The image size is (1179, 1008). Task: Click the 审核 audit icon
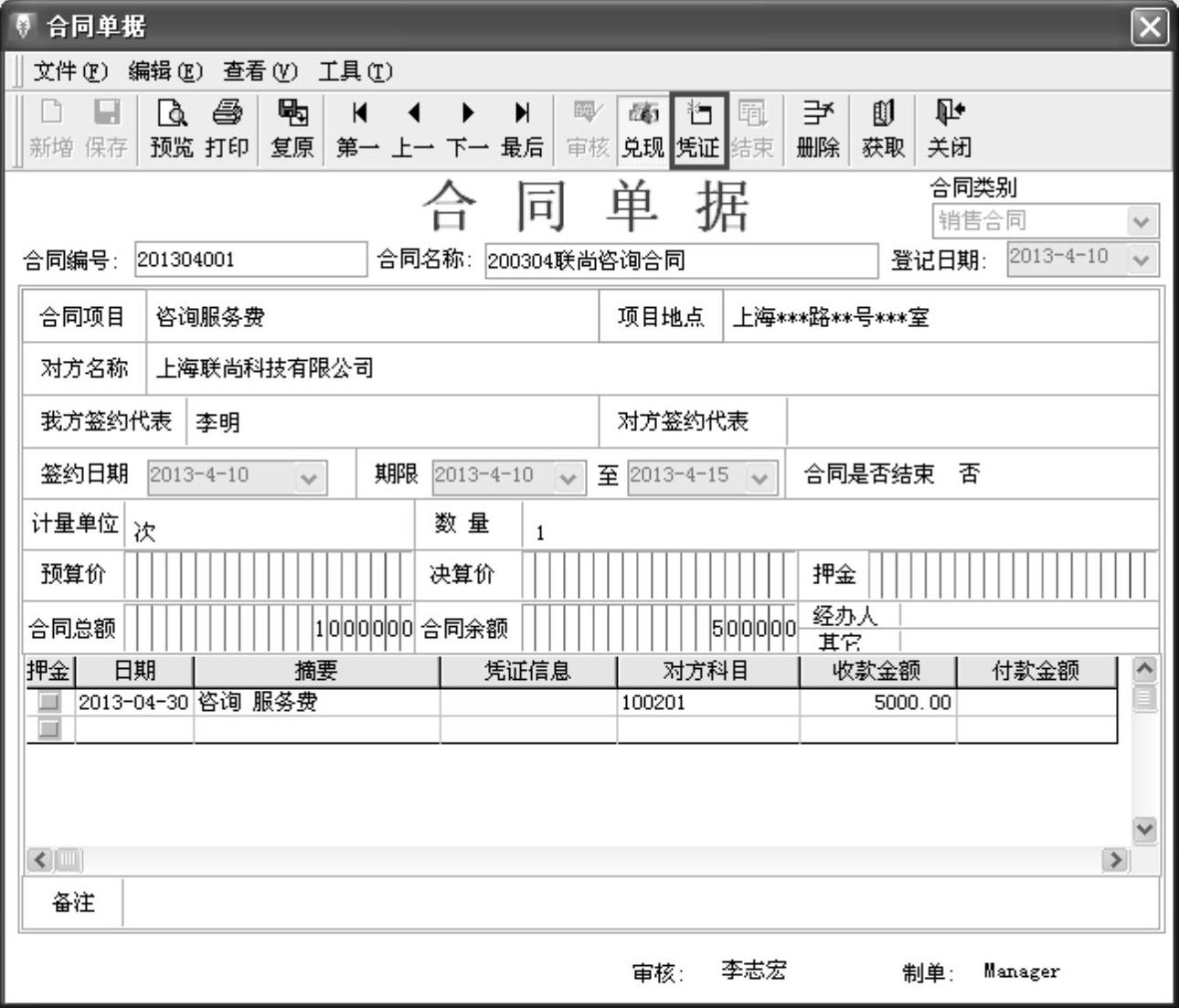[588, 129]
